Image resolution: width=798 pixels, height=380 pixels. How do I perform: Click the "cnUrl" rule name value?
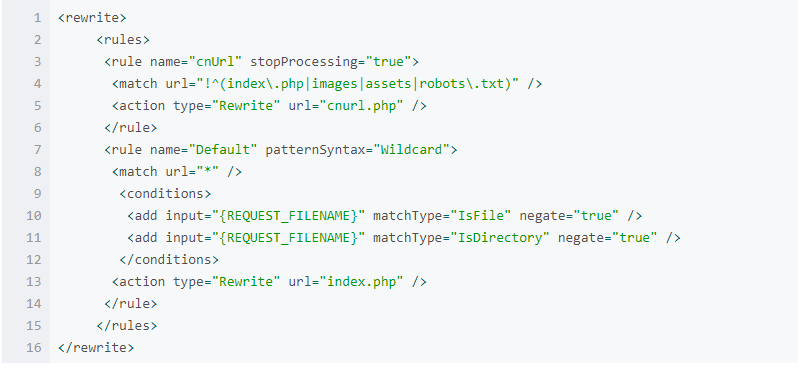(215, 62)
